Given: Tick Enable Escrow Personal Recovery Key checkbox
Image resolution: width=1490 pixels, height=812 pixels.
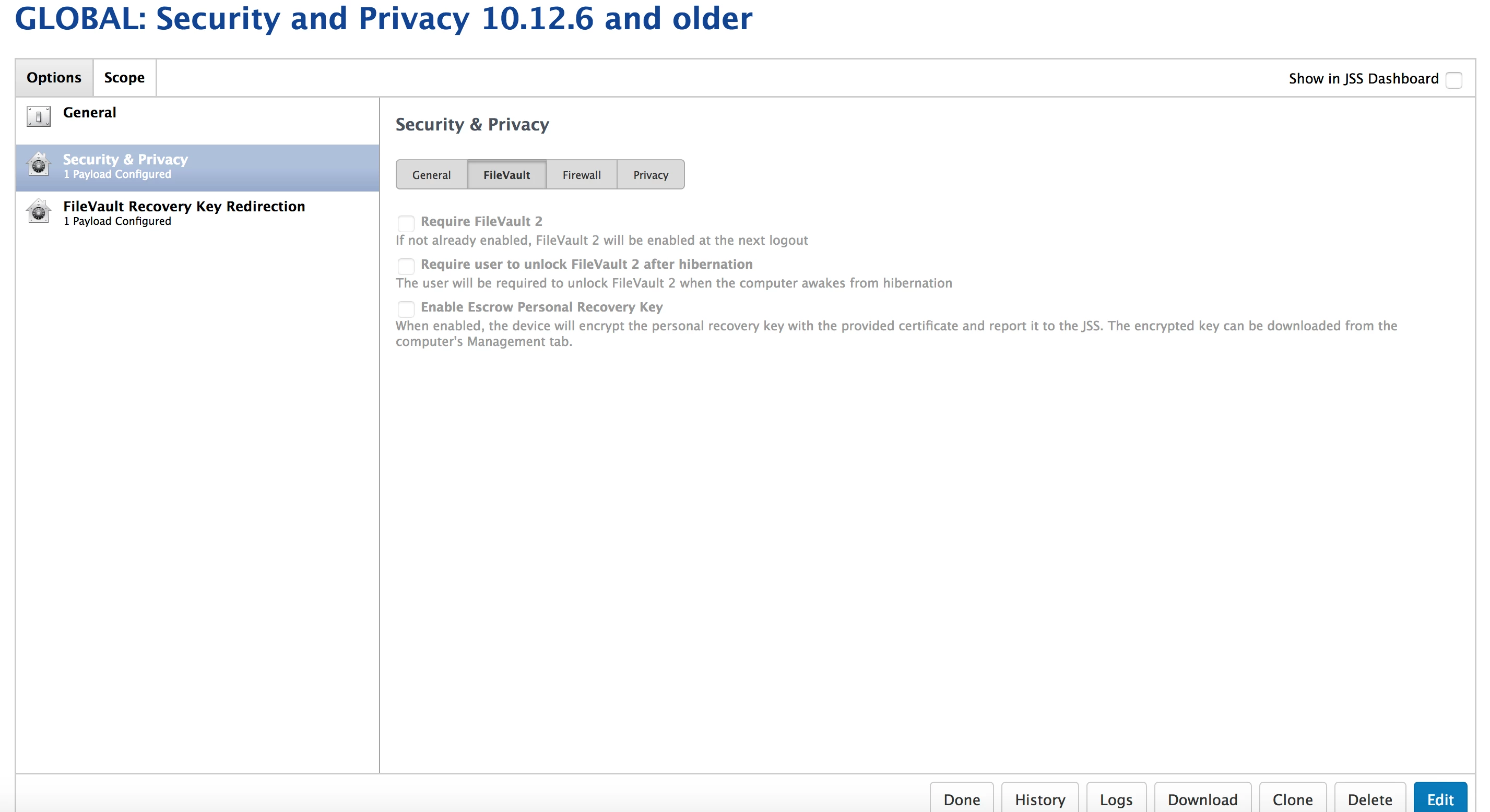Looking at the screenshot, I should pyautogui.click(x=406, y=309).
